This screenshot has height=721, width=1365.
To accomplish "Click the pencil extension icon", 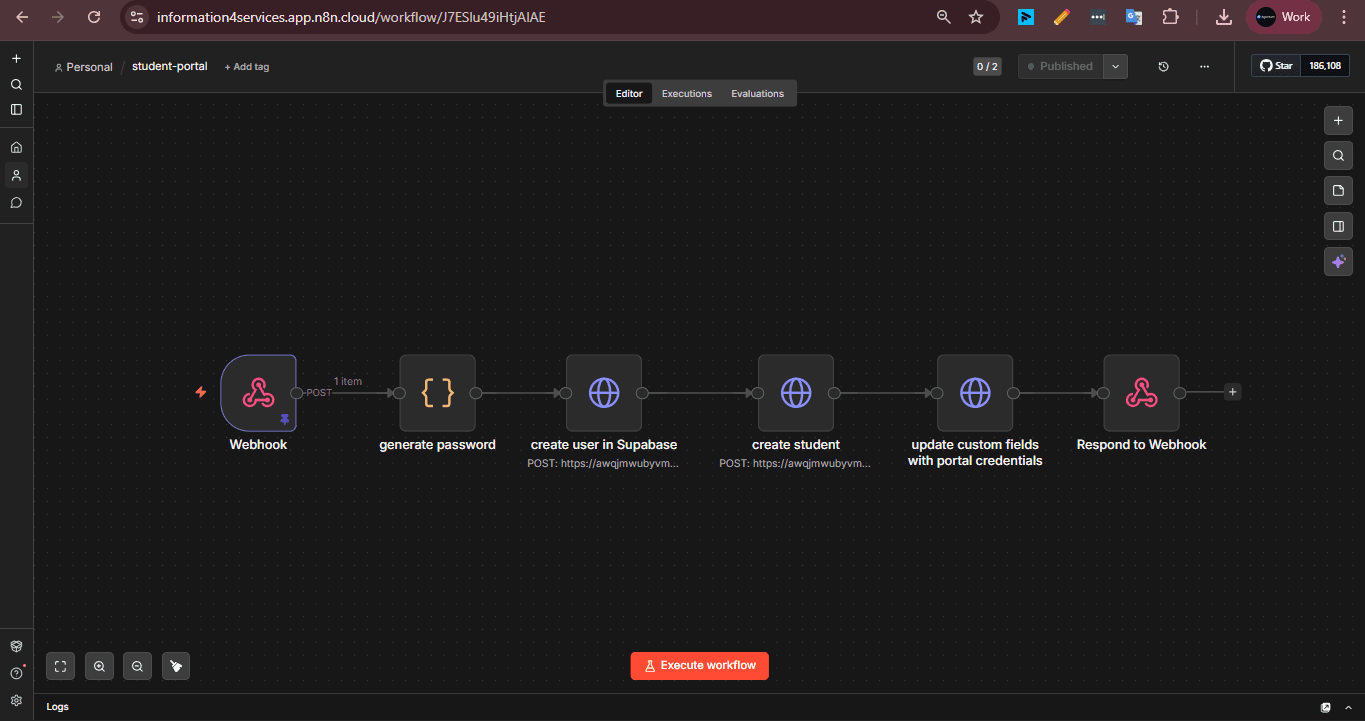I will (x=1061, y=17).
